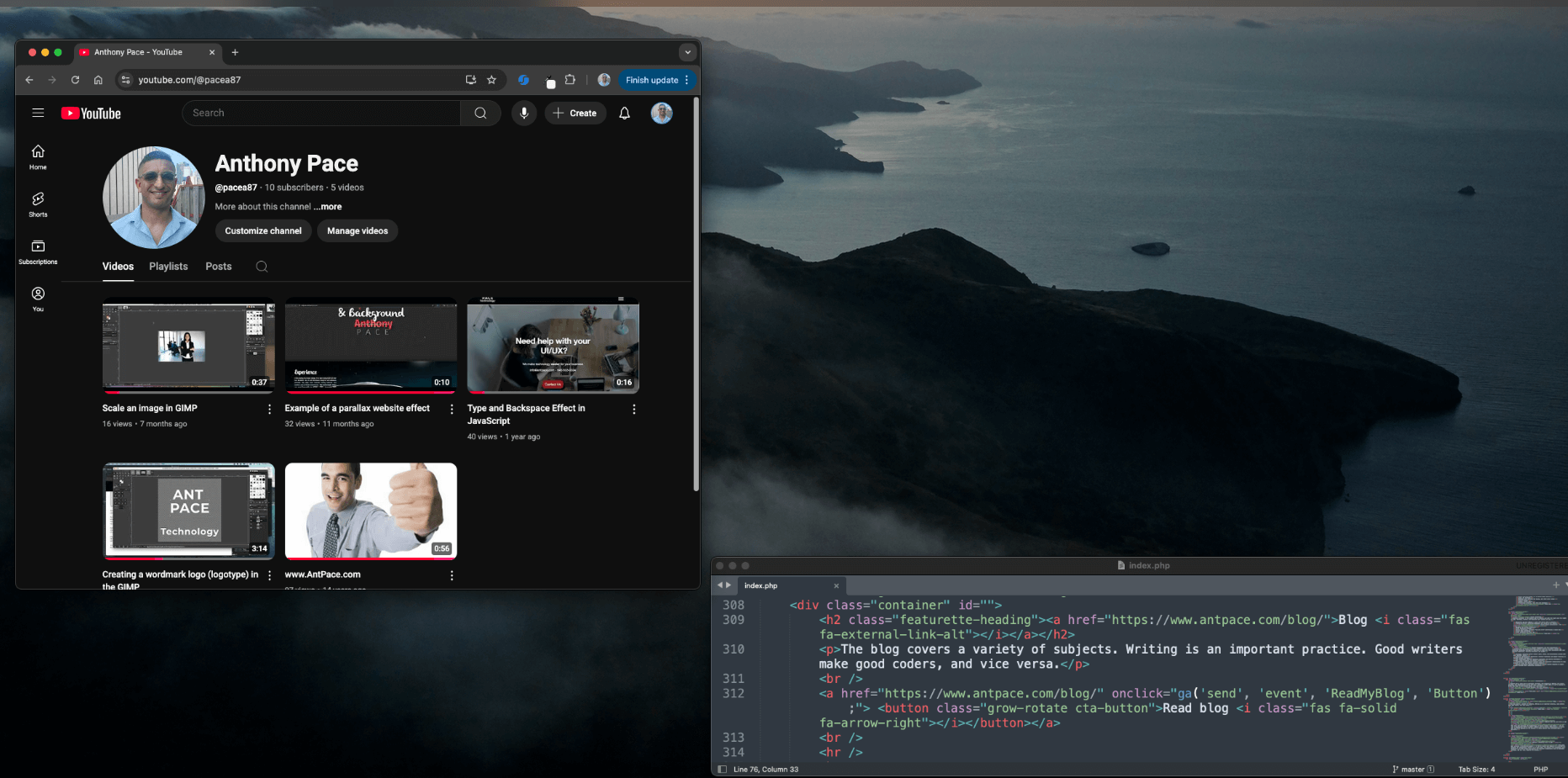Click the YouTube notifications bell
The height and width of the screenshot is (778, 1568).
pyautogui.click(x=624, y=114)
